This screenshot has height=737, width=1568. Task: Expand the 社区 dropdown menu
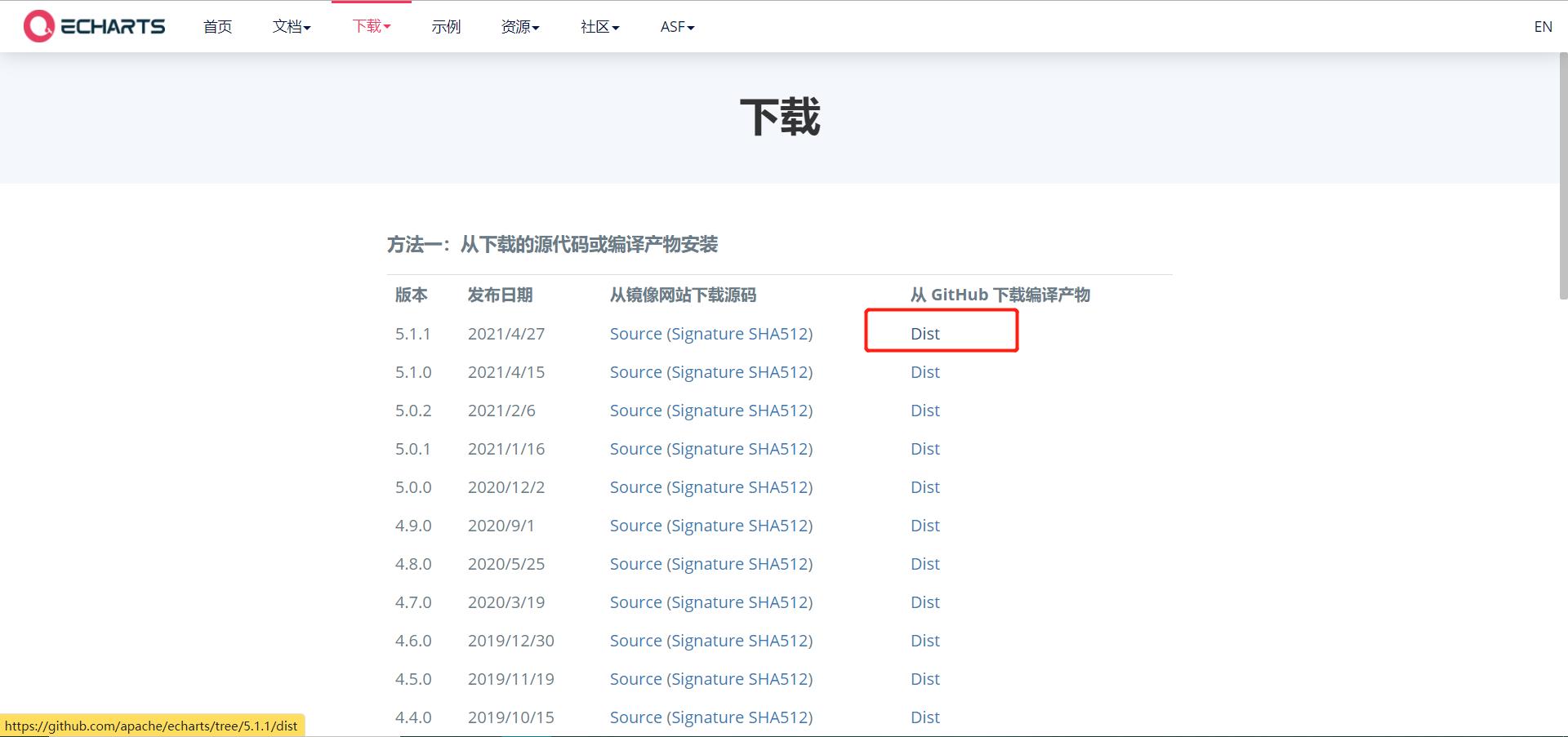tap(600, 27)
